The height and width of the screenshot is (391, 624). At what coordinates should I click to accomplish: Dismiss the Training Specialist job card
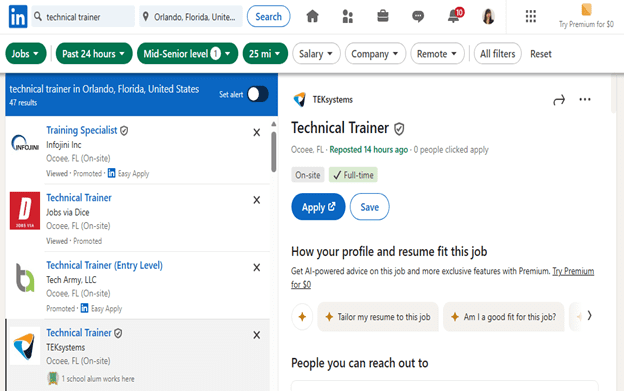[x=257, y=132]
